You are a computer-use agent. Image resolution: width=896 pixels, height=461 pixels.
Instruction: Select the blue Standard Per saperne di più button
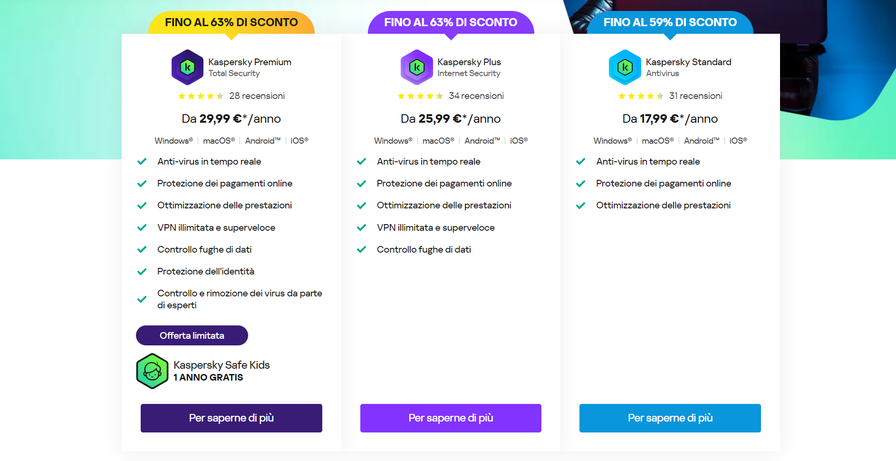tap(670, 418)
